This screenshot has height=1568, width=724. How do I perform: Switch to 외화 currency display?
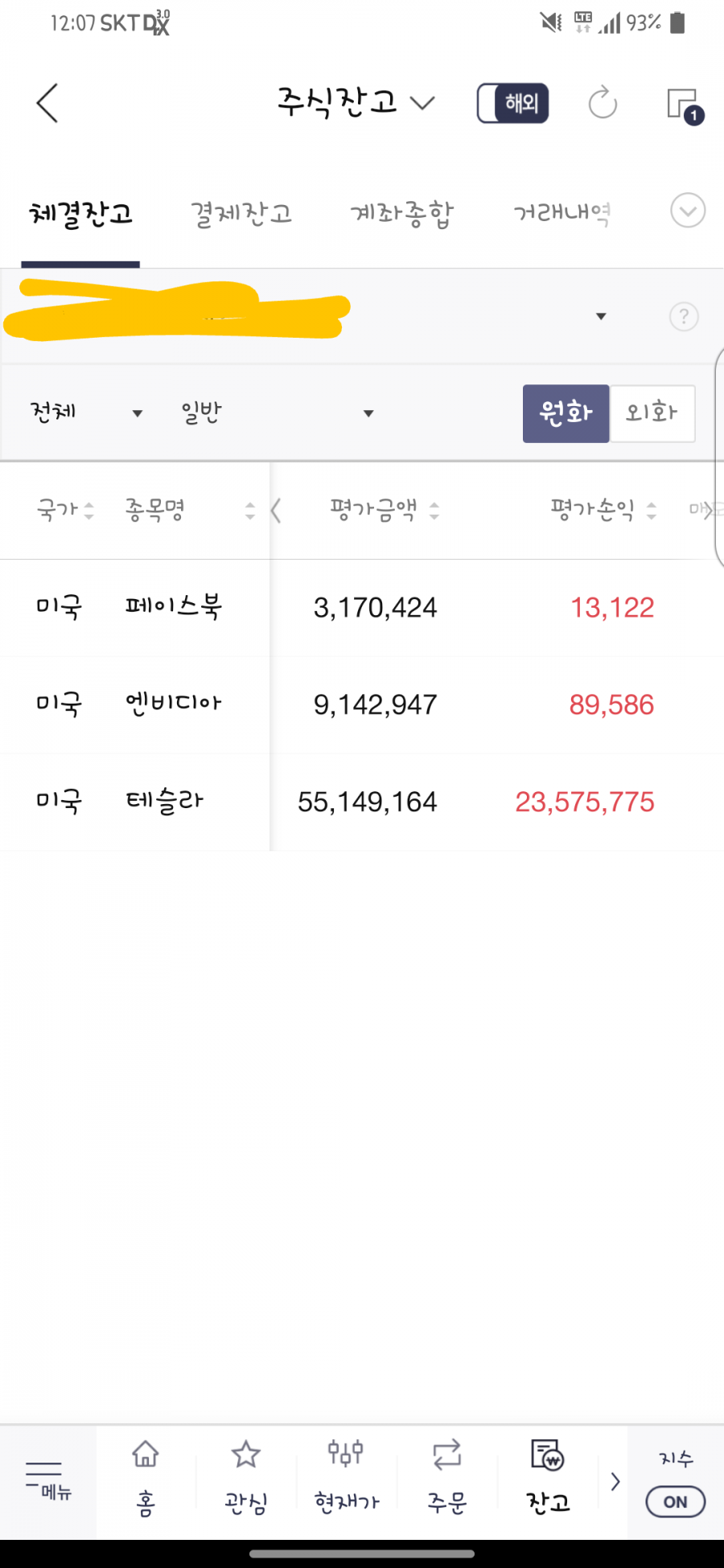click(x=652, y=413)
